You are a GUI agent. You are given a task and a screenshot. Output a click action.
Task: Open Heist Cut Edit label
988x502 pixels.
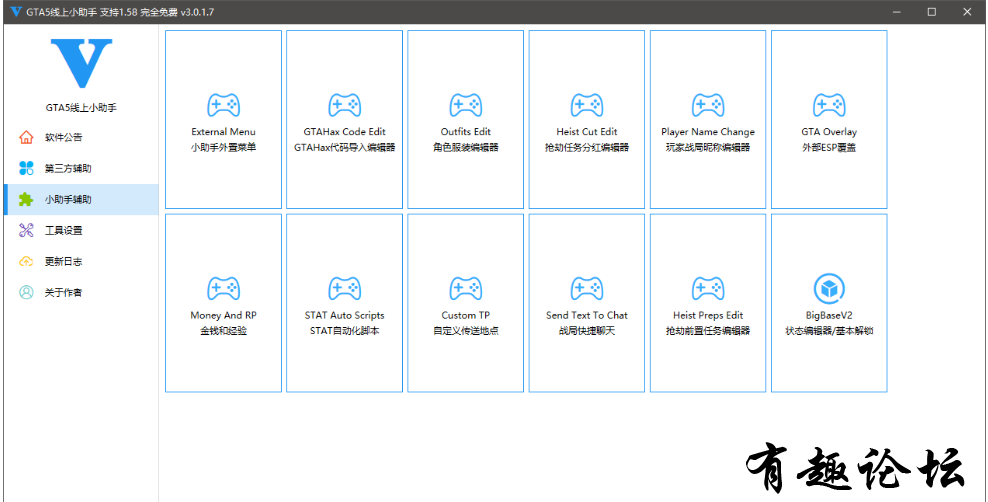point(587,132)
